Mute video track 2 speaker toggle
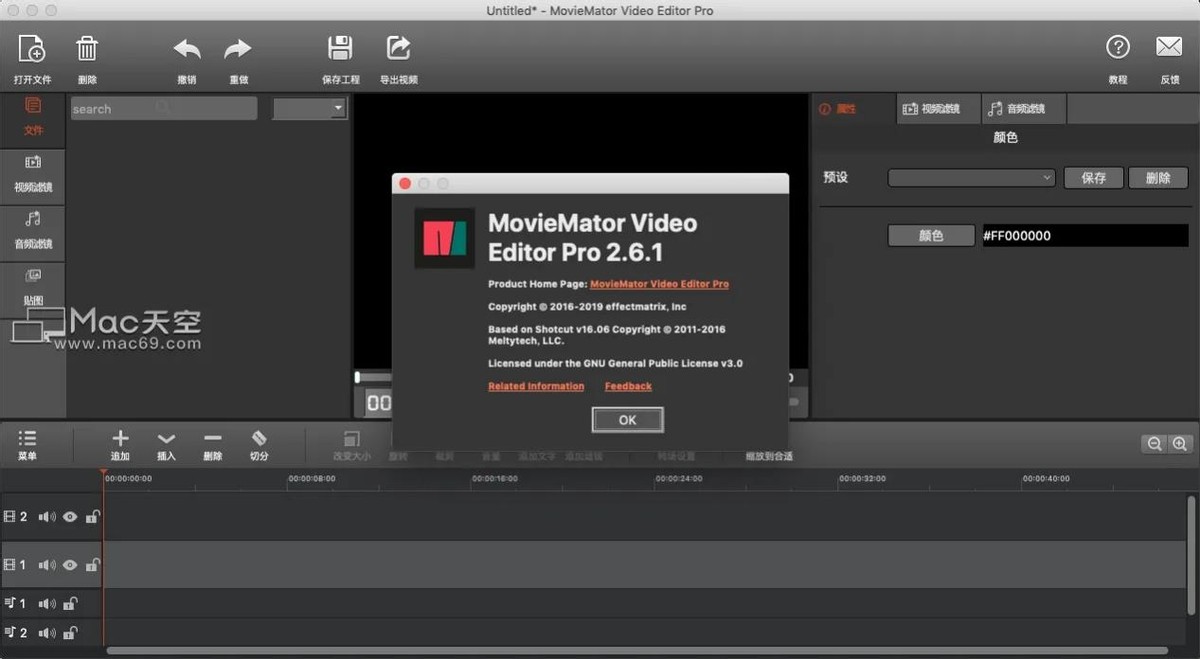This screenshot has height=659, width=1200. point(46,517)
